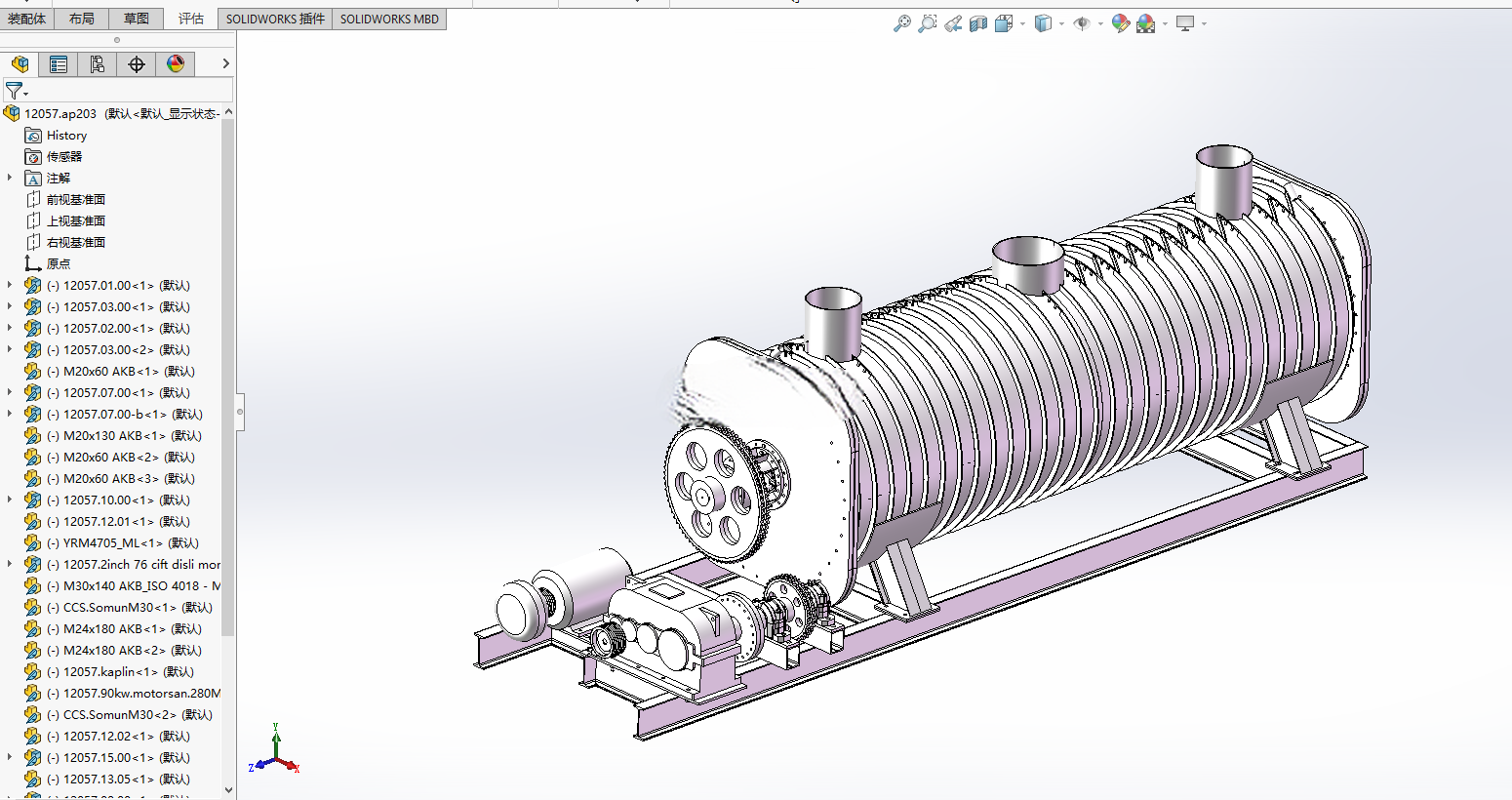Open the PropertyManager tab
The width and height of the screenshot is (1512, 800).
(x=59, y=64)
